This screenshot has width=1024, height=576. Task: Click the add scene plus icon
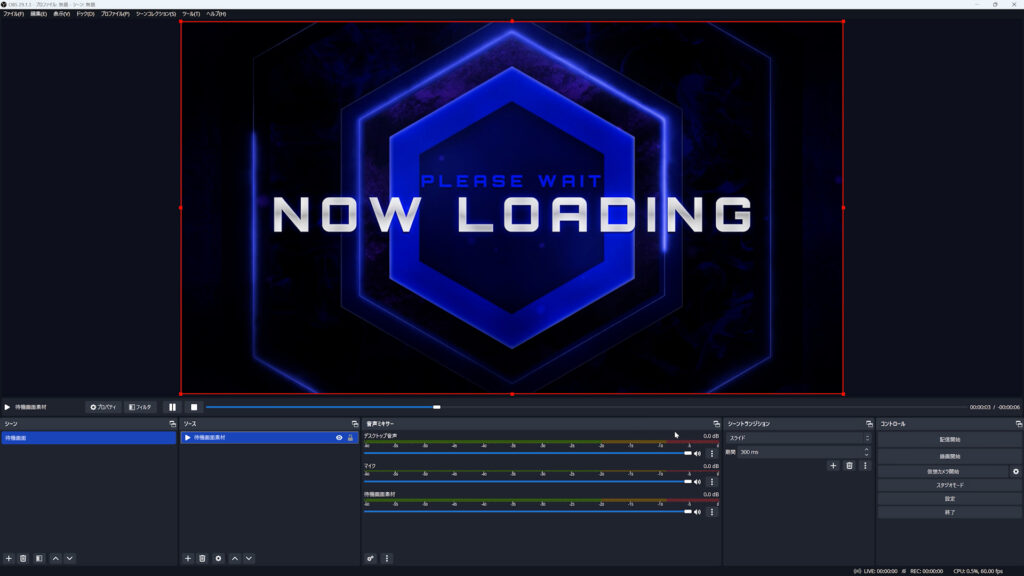click(9, 558)
